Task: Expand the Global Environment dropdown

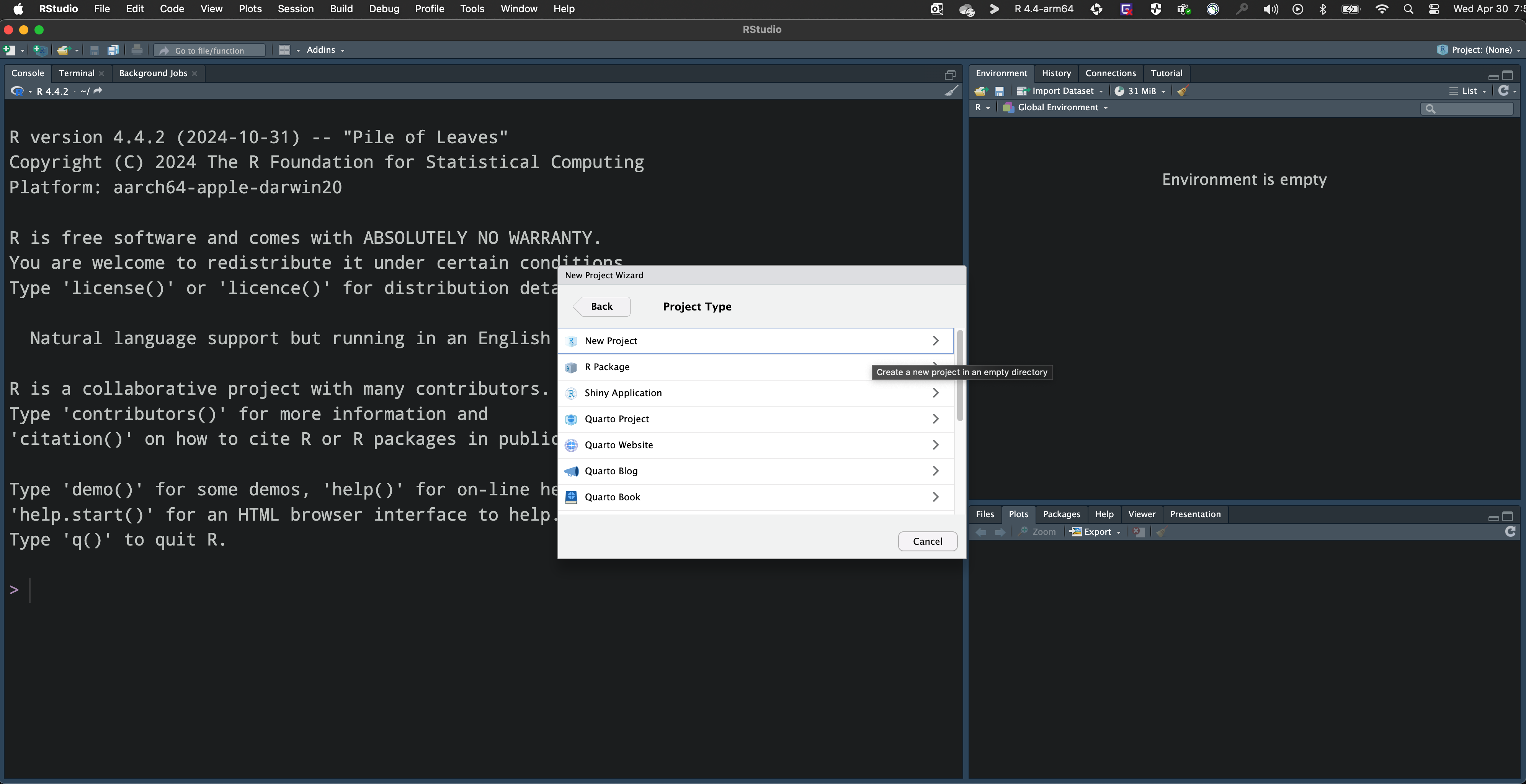Action: pos(1057,108)
